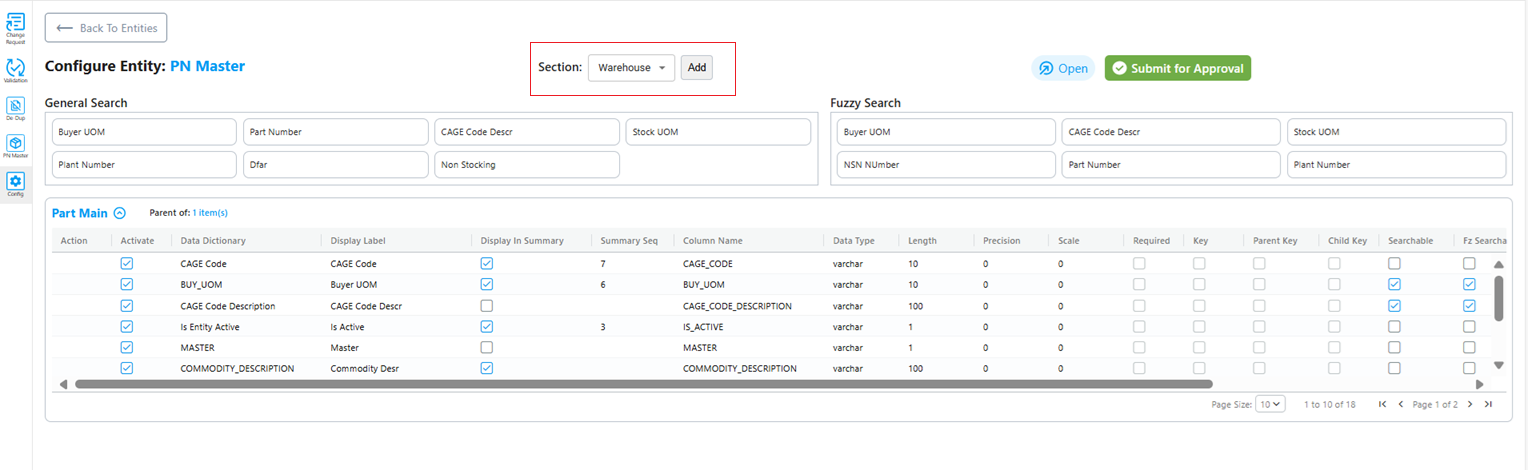Screen dimensions: 1528x470
Task: Sort by Display Label column header
Action: point(358,240)
